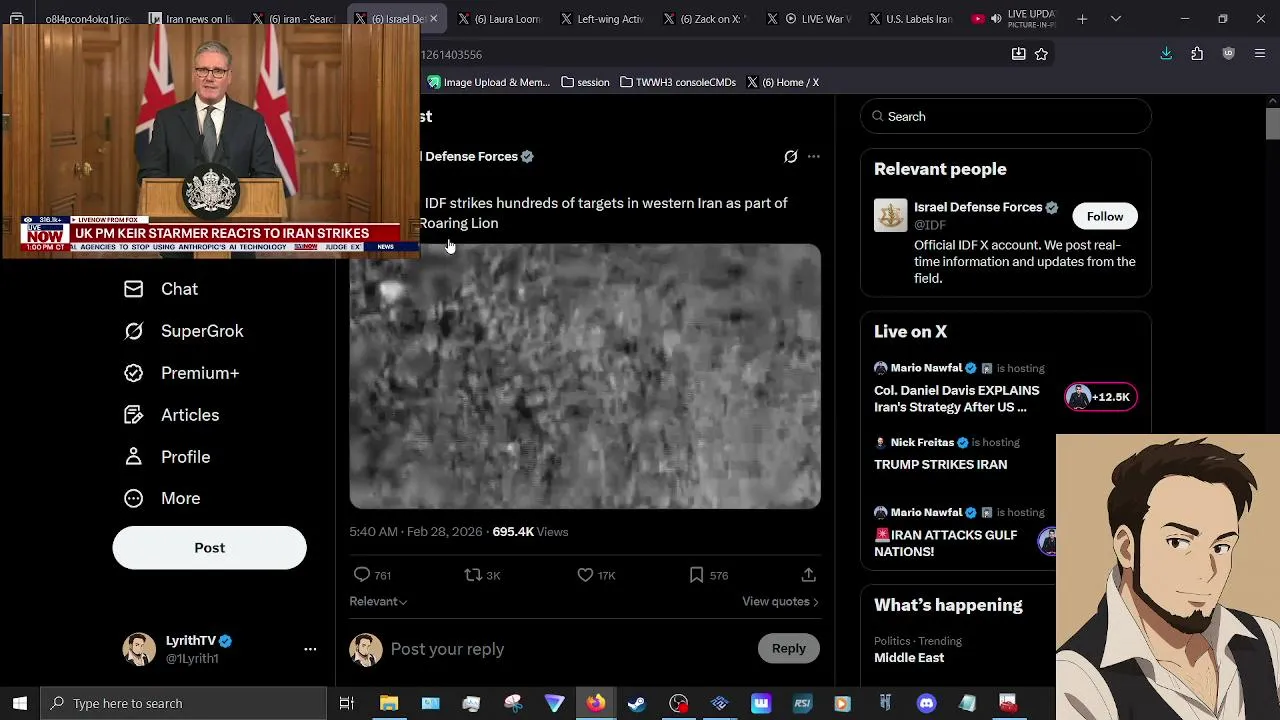This screenshot has width=1280, height=720.
Task: Open the RSI launcher taskbar icon
Action: (802, 703)
